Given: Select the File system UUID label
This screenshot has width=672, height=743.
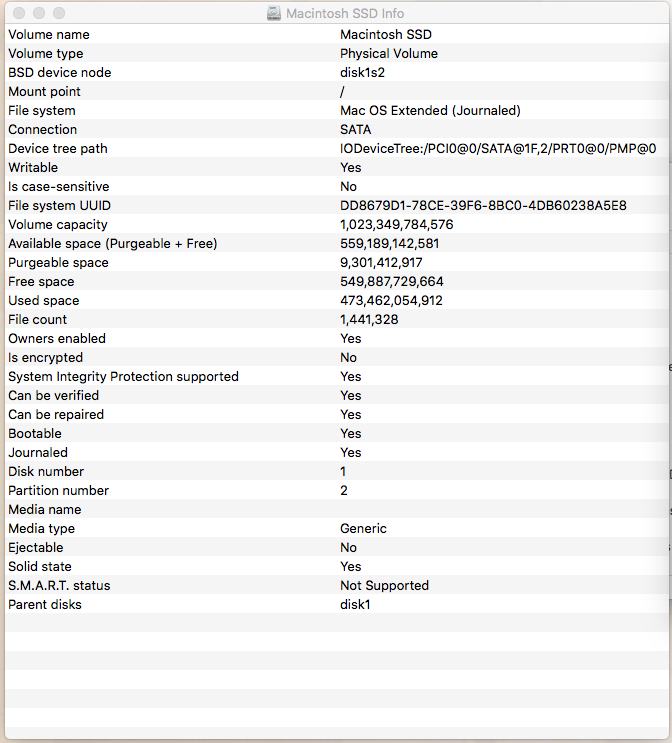Looking at the screenshot, I should coord(59,205).
